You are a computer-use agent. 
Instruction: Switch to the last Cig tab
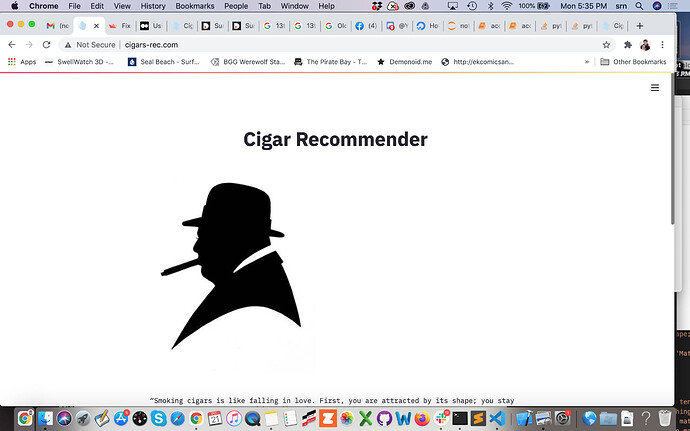click(x=613, y=26)
